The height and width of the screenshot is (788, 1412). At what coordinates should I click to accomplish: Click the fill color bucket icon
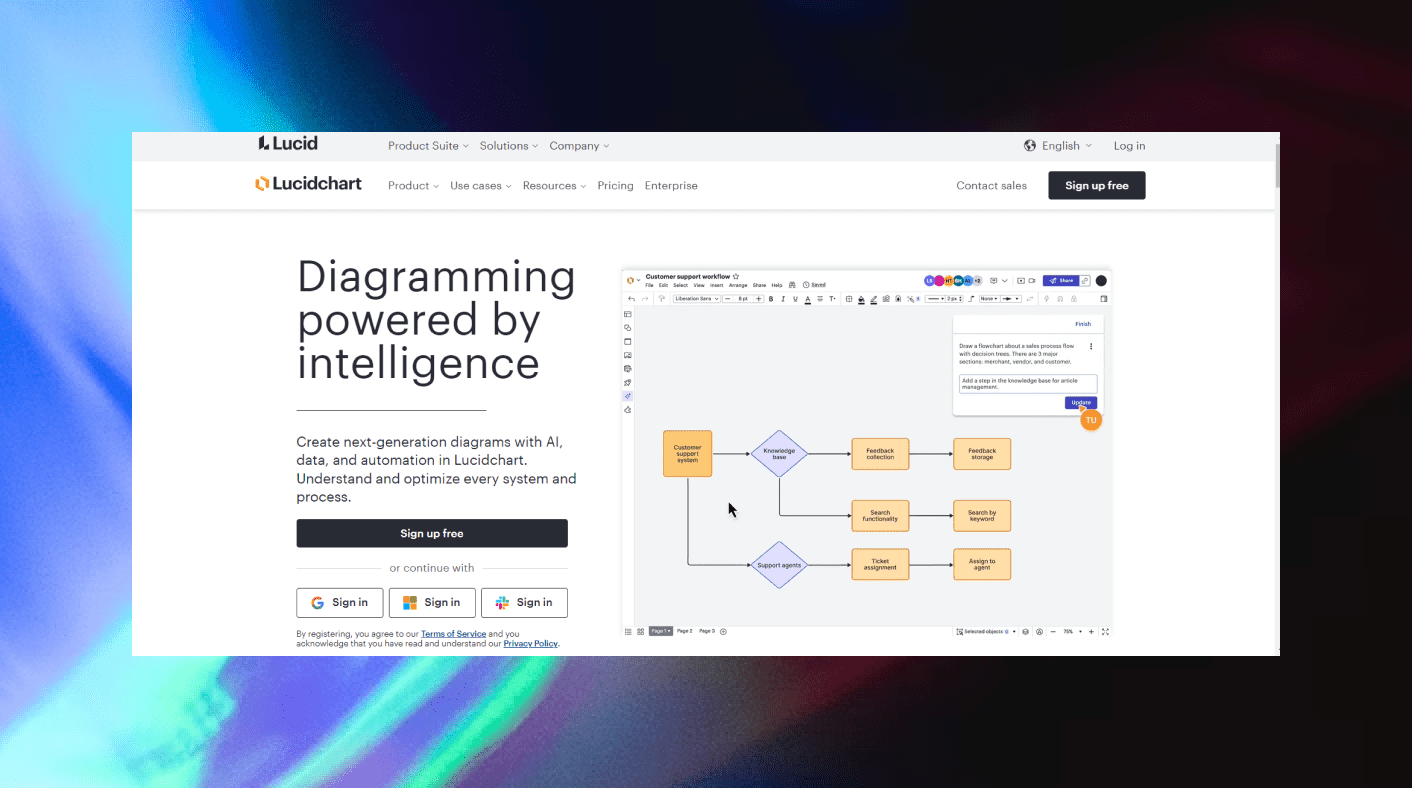pos(862,299)
